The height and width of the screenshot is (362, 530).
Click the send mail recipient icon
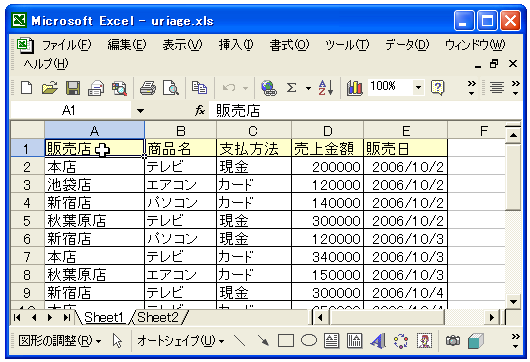(x=96, y=88)
